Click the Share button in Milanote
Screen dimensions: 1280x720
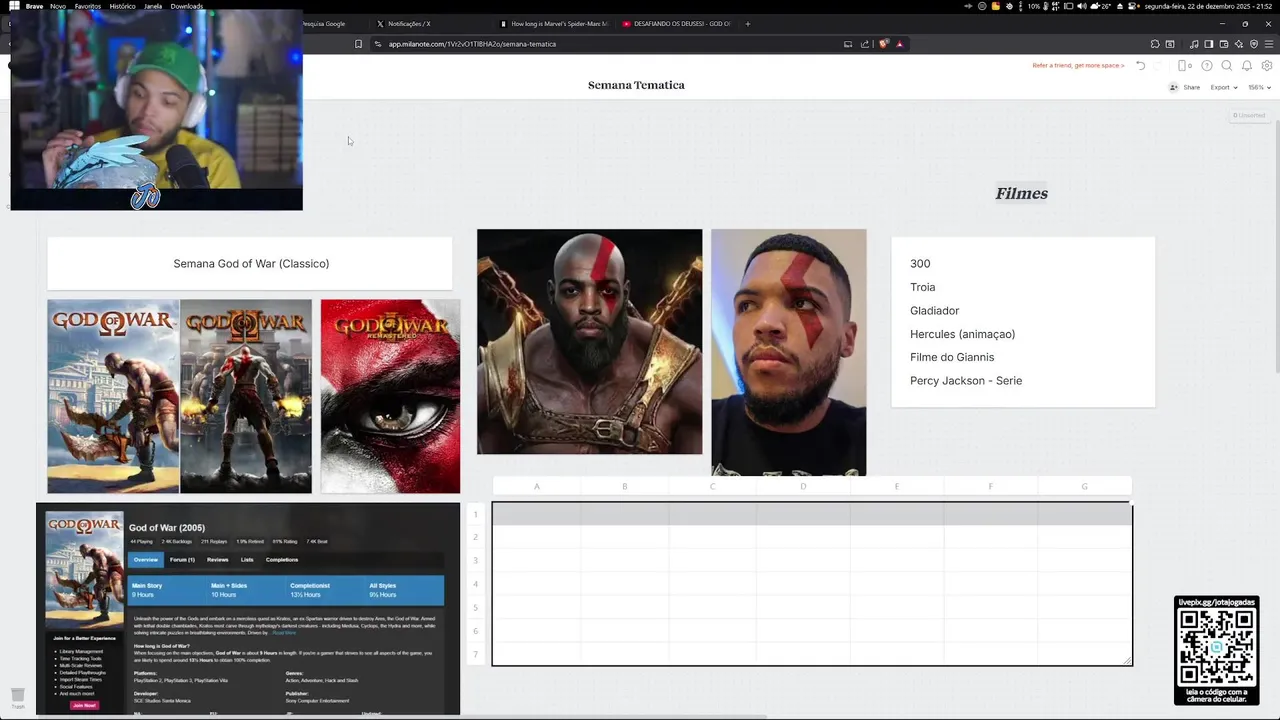point(1184,87)
